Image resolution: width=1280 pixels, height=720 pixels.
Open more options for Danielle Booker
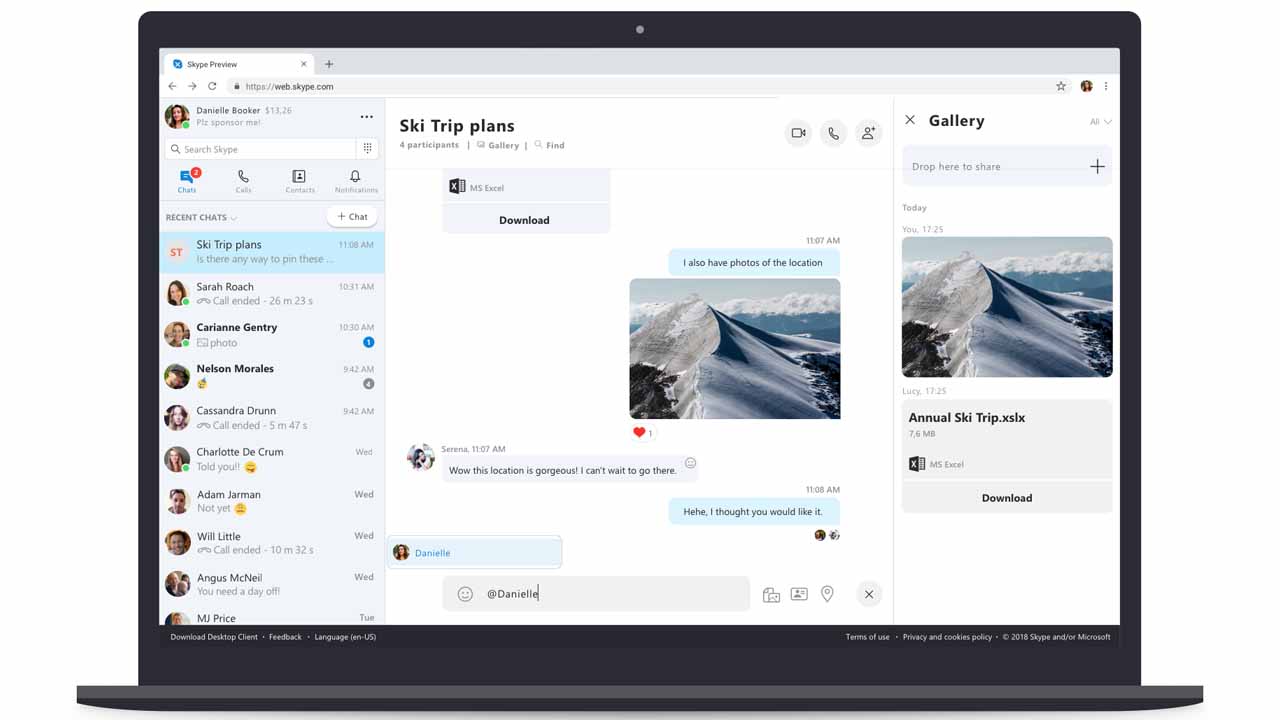point(366,116)
